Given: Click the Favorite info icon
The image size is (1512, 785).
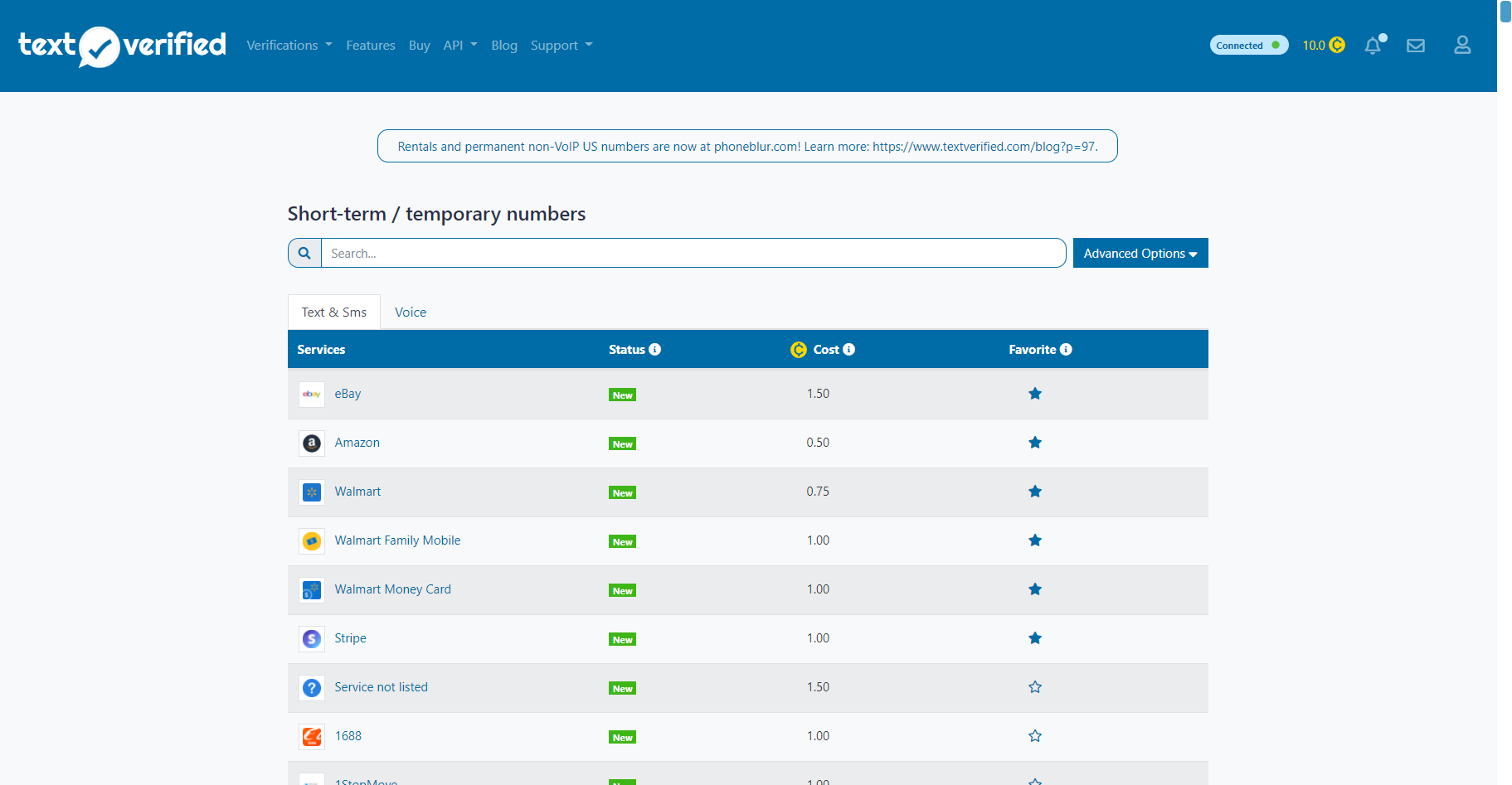Looking at the screenshot, I should (x=1066, y=349).
